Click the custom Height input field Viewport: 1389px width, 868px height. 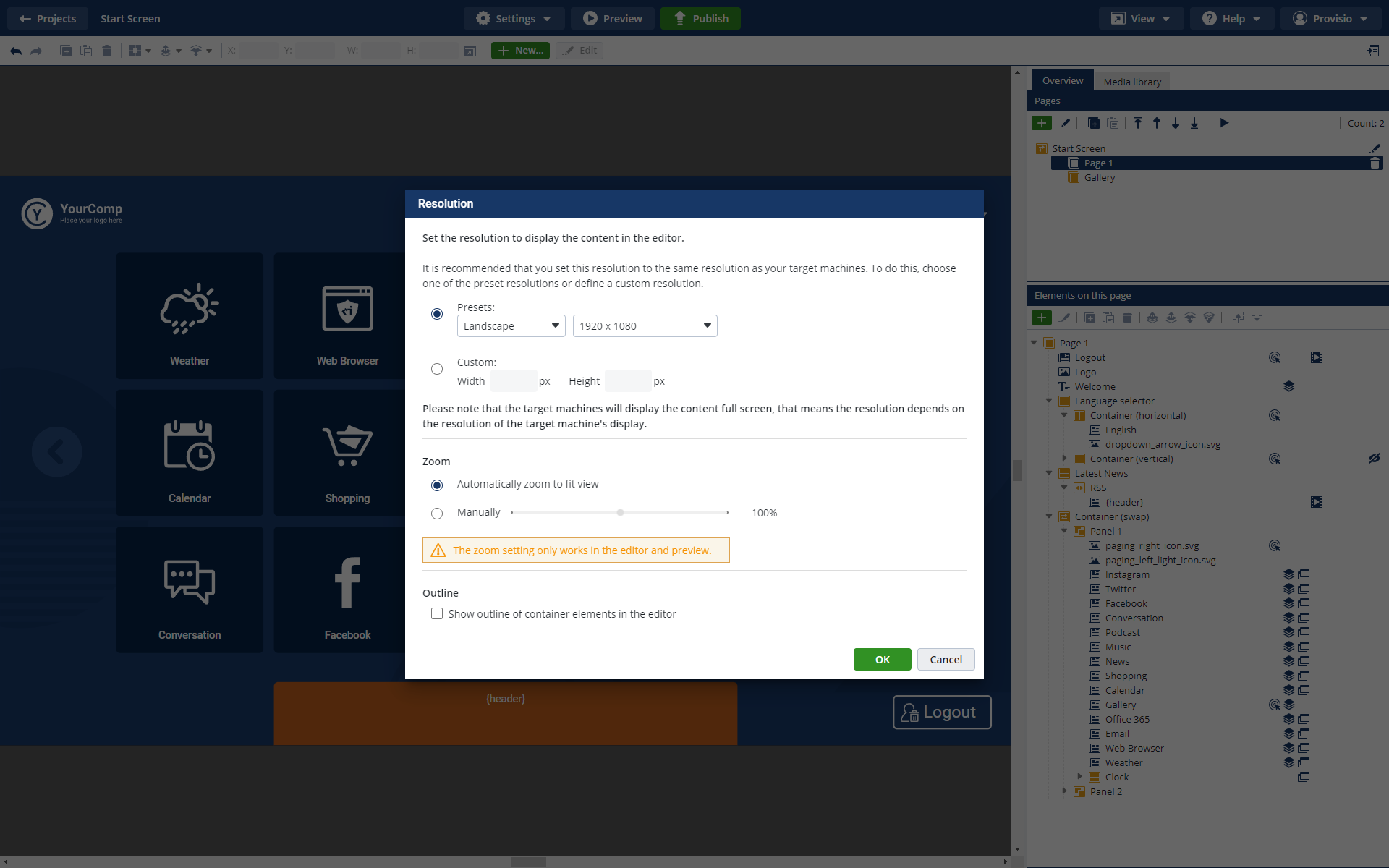628,380
